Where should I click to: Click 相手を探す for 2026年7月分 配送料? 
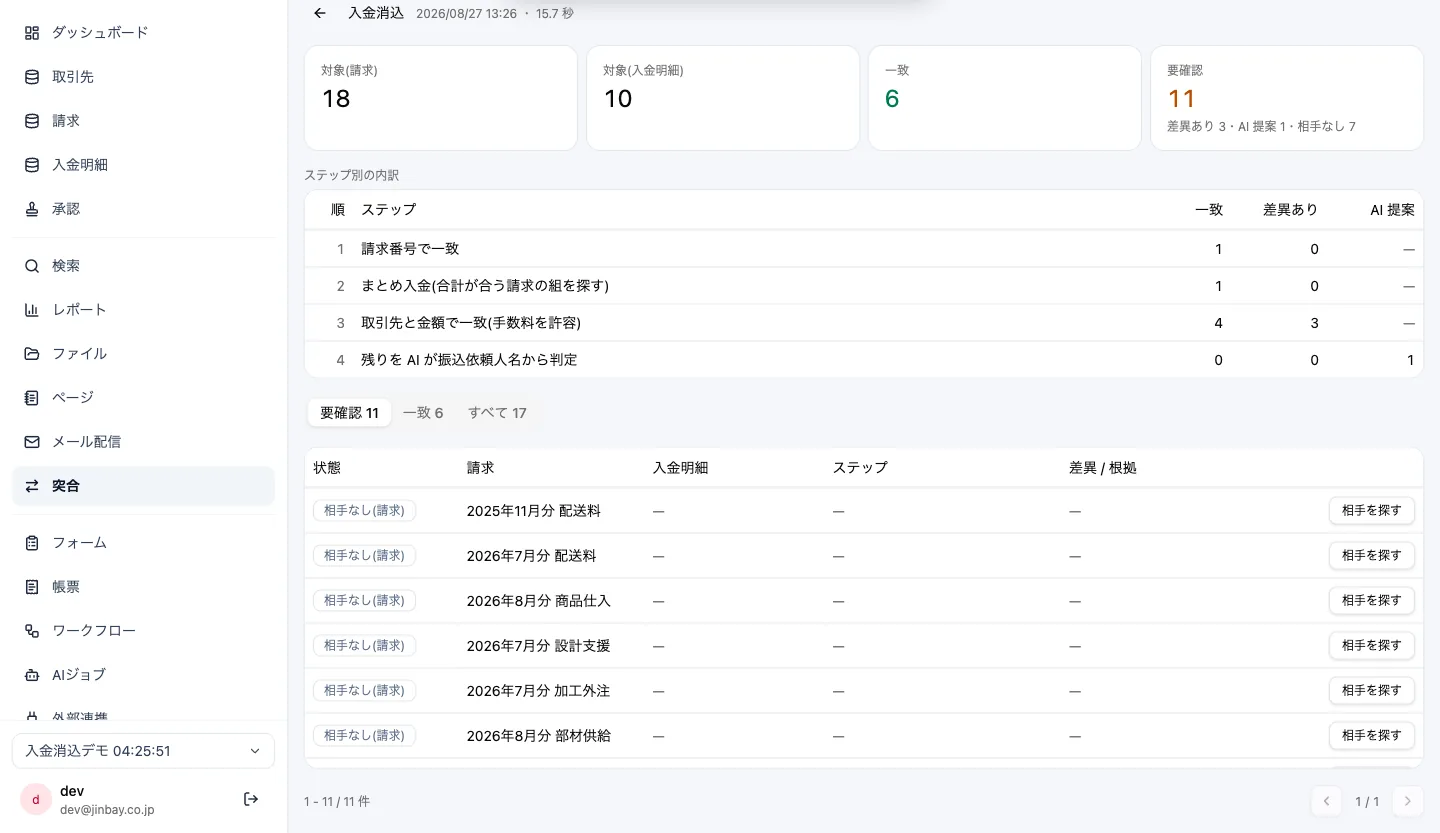pyautogui.click(x=1371, y=555)
